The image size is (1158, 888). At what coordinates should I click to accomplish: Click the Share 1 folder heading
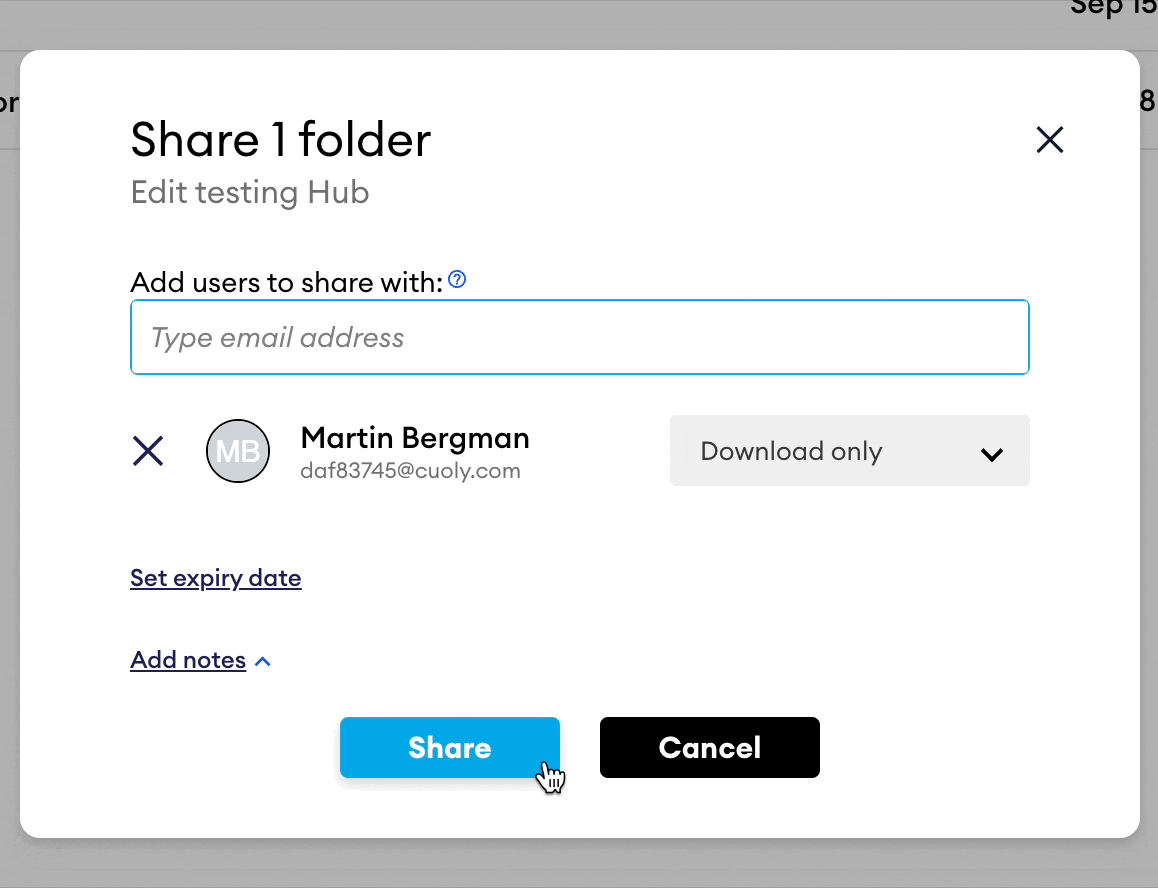coord(281,140)
